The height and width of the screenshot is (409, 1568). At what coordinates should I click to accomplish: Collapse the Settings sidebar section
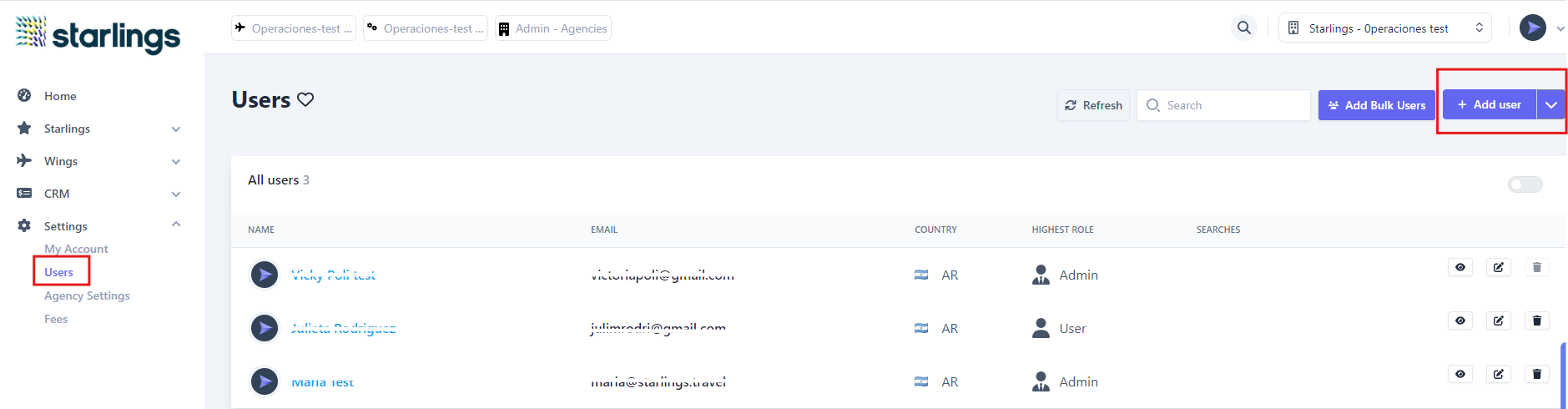coord(175,225)
